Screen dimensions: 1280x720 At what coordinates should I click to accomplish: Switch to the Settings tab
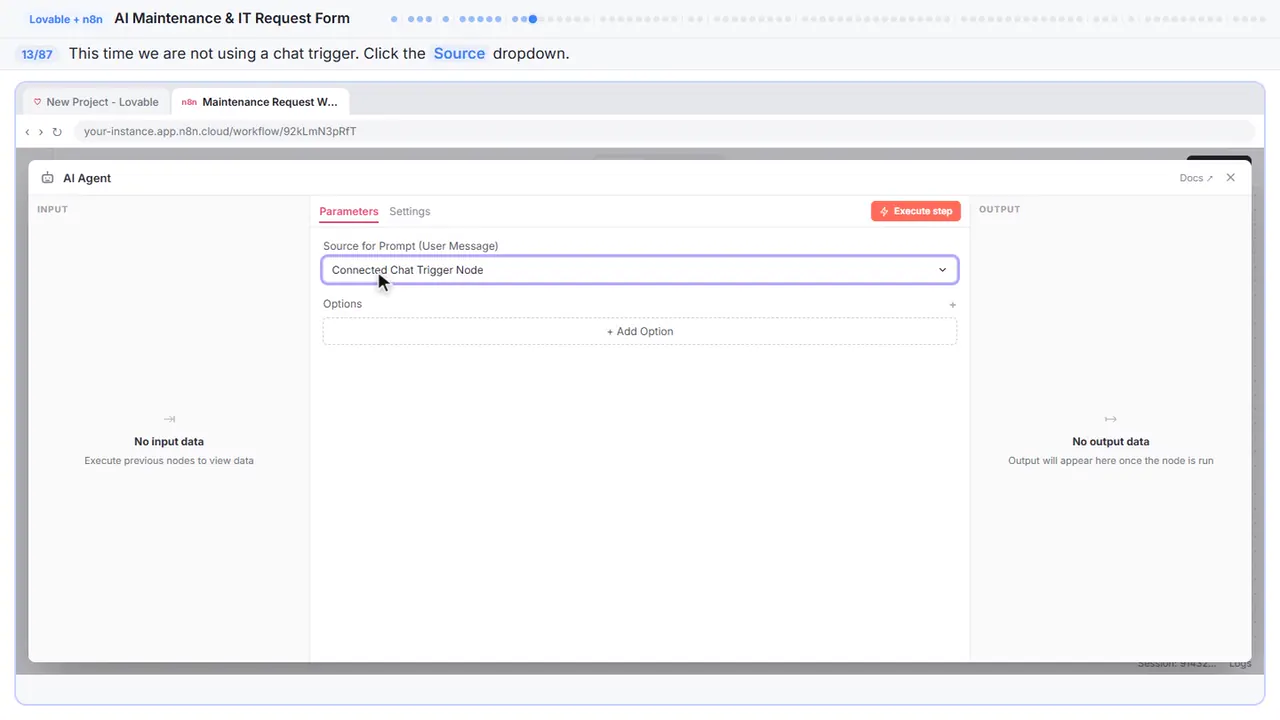tap(410, 211)
